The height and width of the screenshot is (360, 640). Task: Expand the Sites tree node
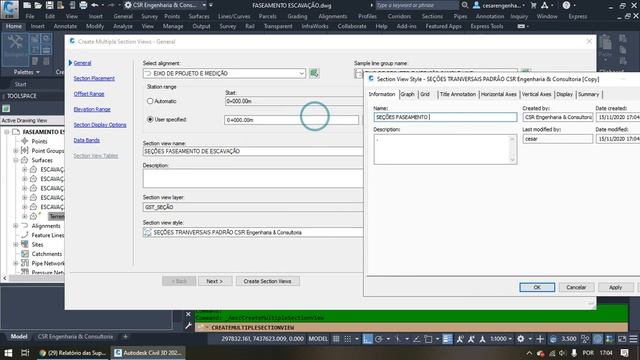[16, 244]
